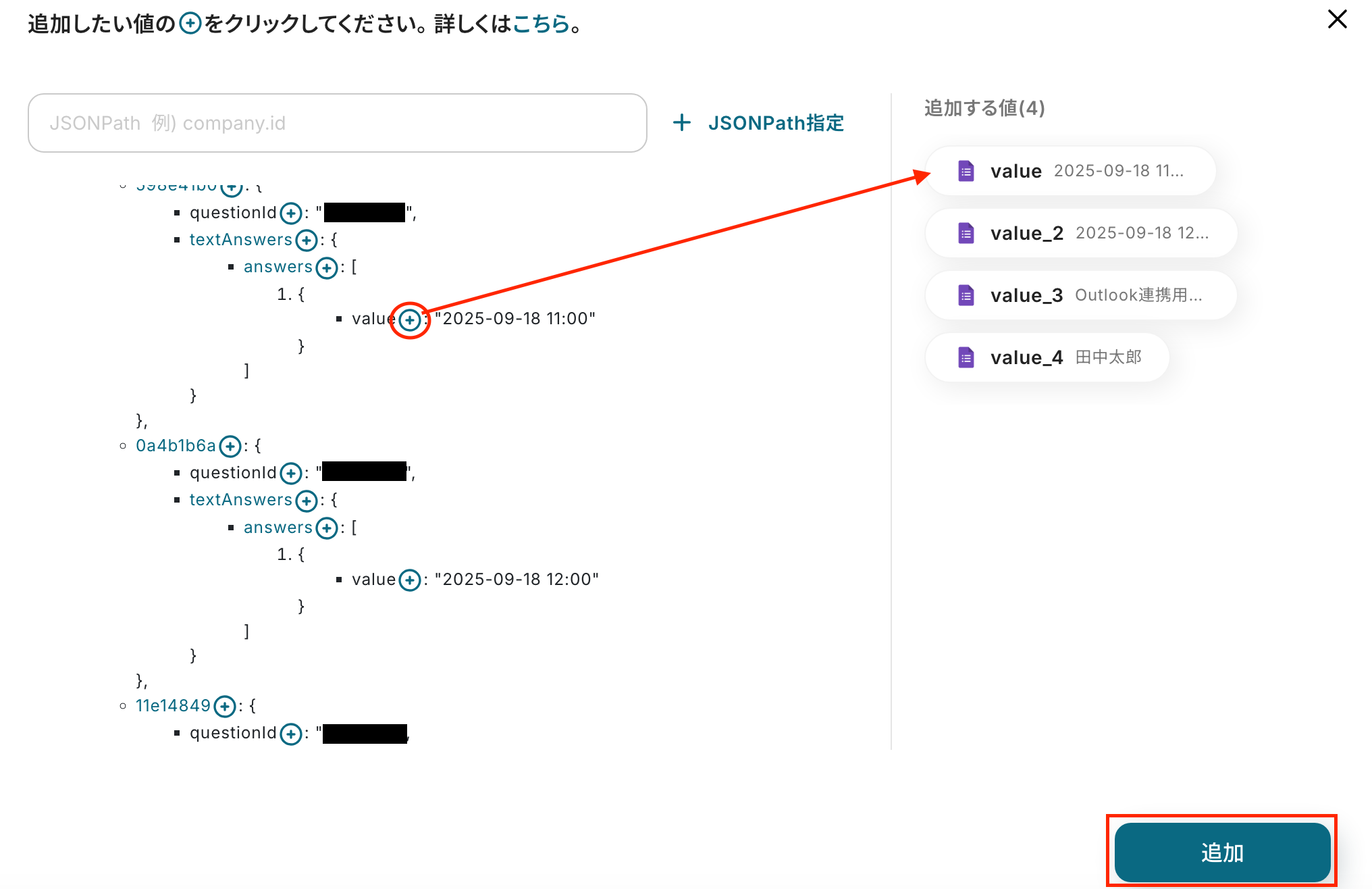
Task: Click plus icon next to 2025-09-18 12:00 value
Action: [410, 580]
